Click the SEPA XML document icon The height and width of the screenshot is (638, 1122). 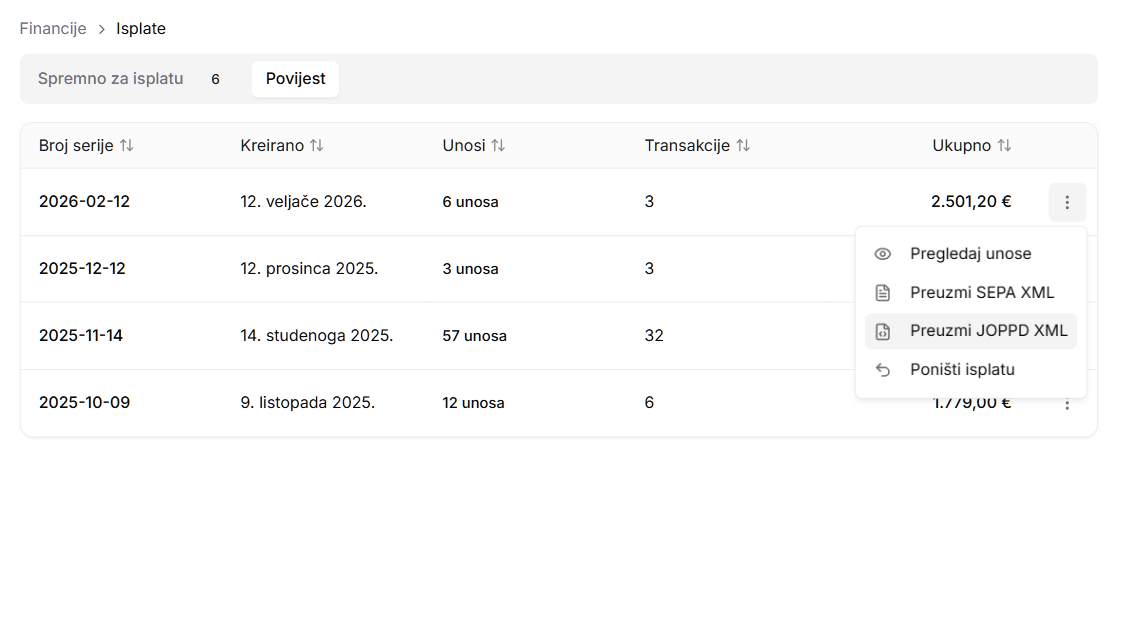coord(882,293)
